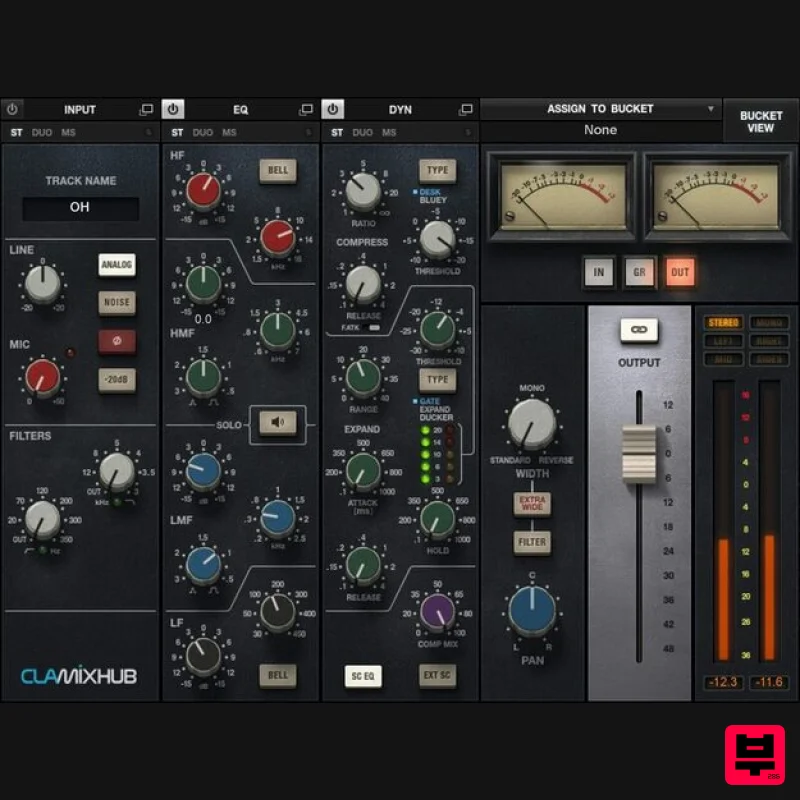Image resolution: width=800 pixels, height=800 pixels.
Task: Select DUO mode in EQ module
Action: point(203,133)
